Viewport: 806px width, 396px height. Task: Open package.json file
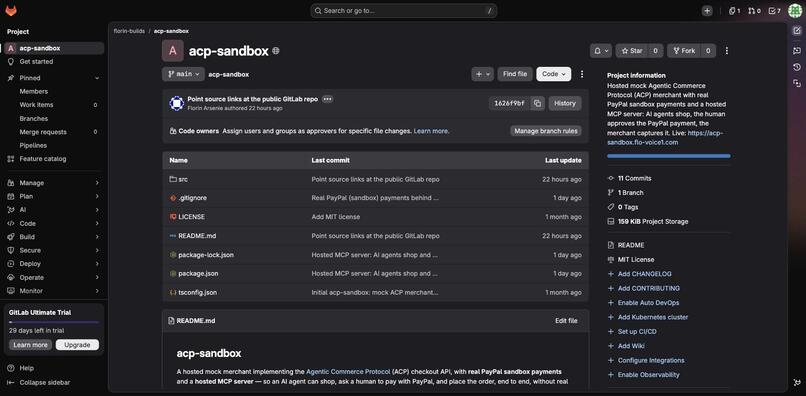click(x=198, y=274)
